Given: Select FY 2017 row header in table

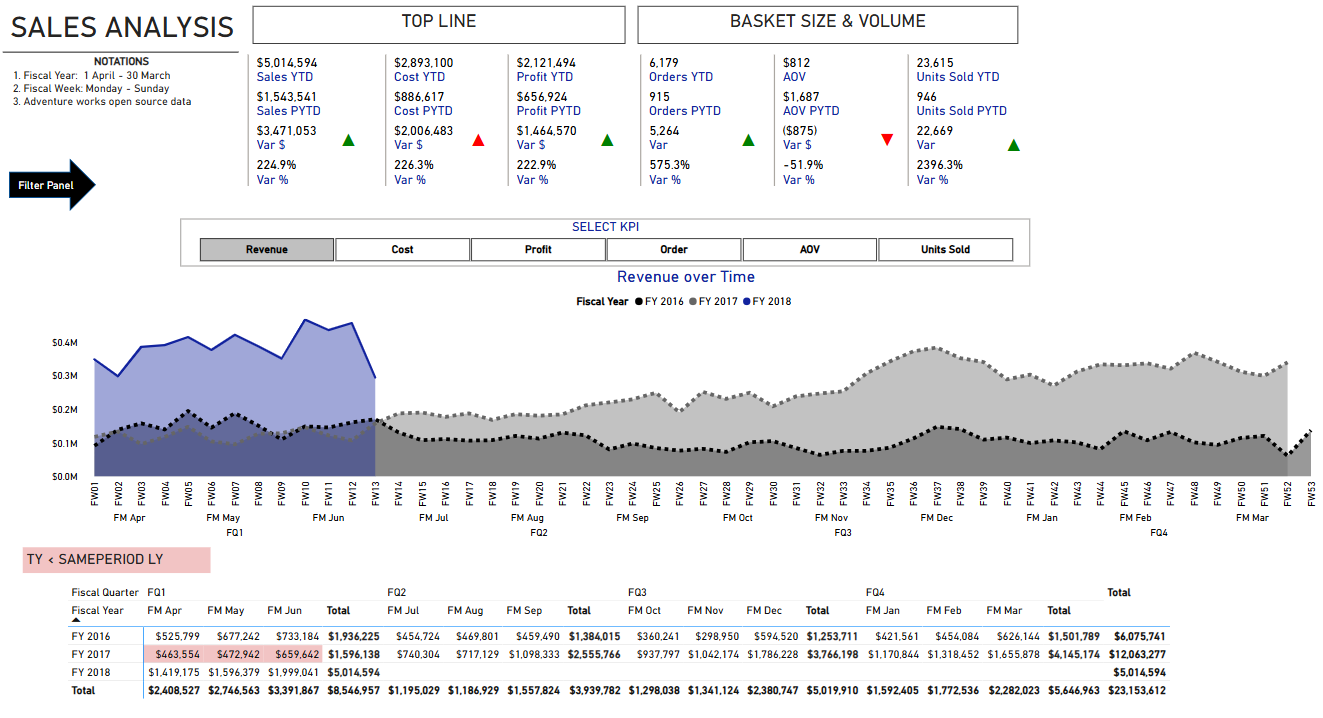Looking at the screenshot, I should (x=91, y=654).
